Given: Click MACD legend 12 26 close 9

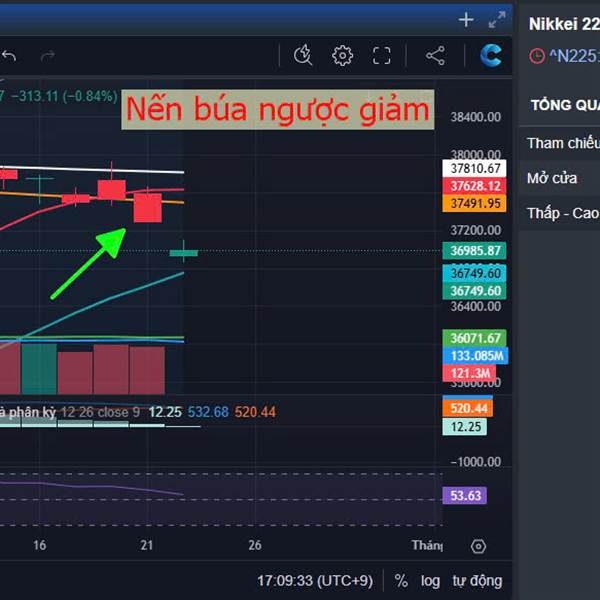Looking at the screenshot, I should [x=100, y=412].
